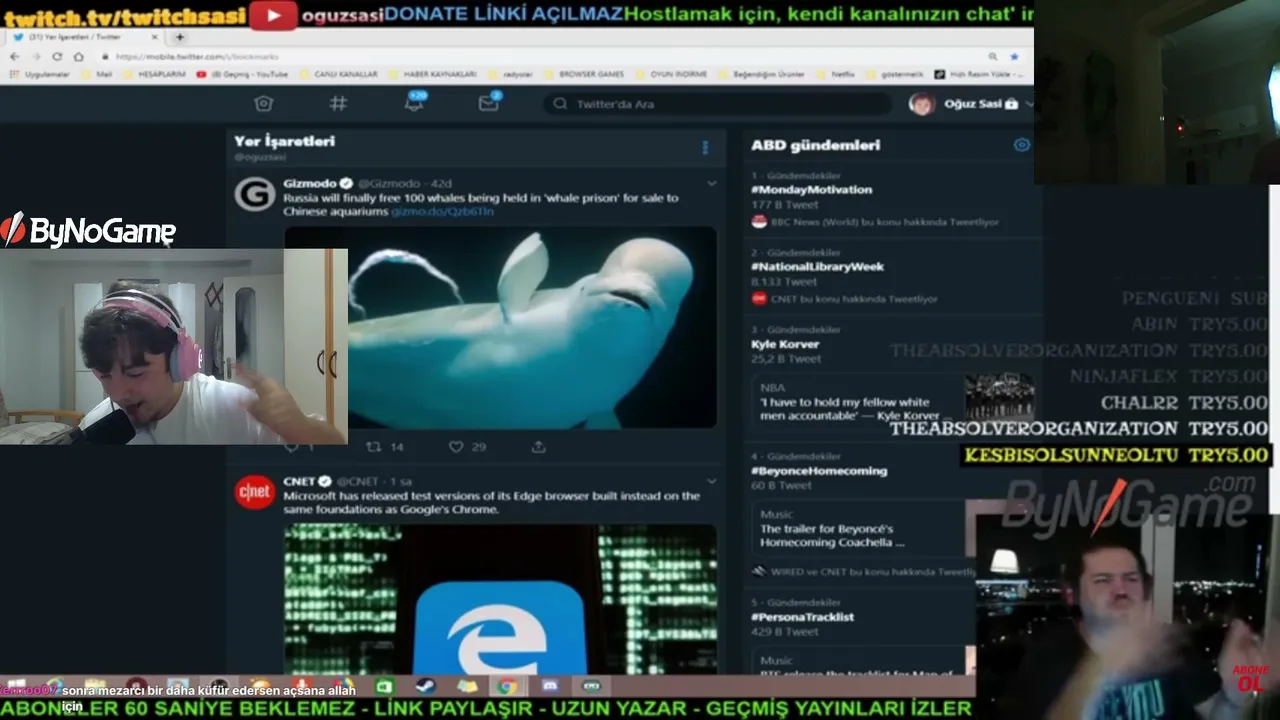Open the OYUN İNDİRME bookmark folder
The height and width of the screenshot is (720, 1280).
(x=671, y=74)
